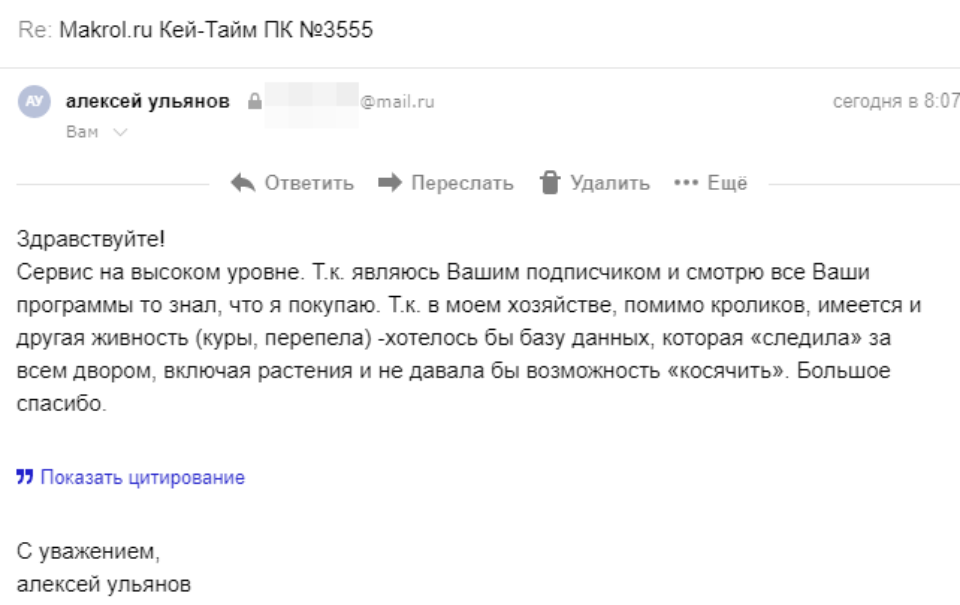
Task: Click sender name алексей ульянов in header
Action: (147, 101)
